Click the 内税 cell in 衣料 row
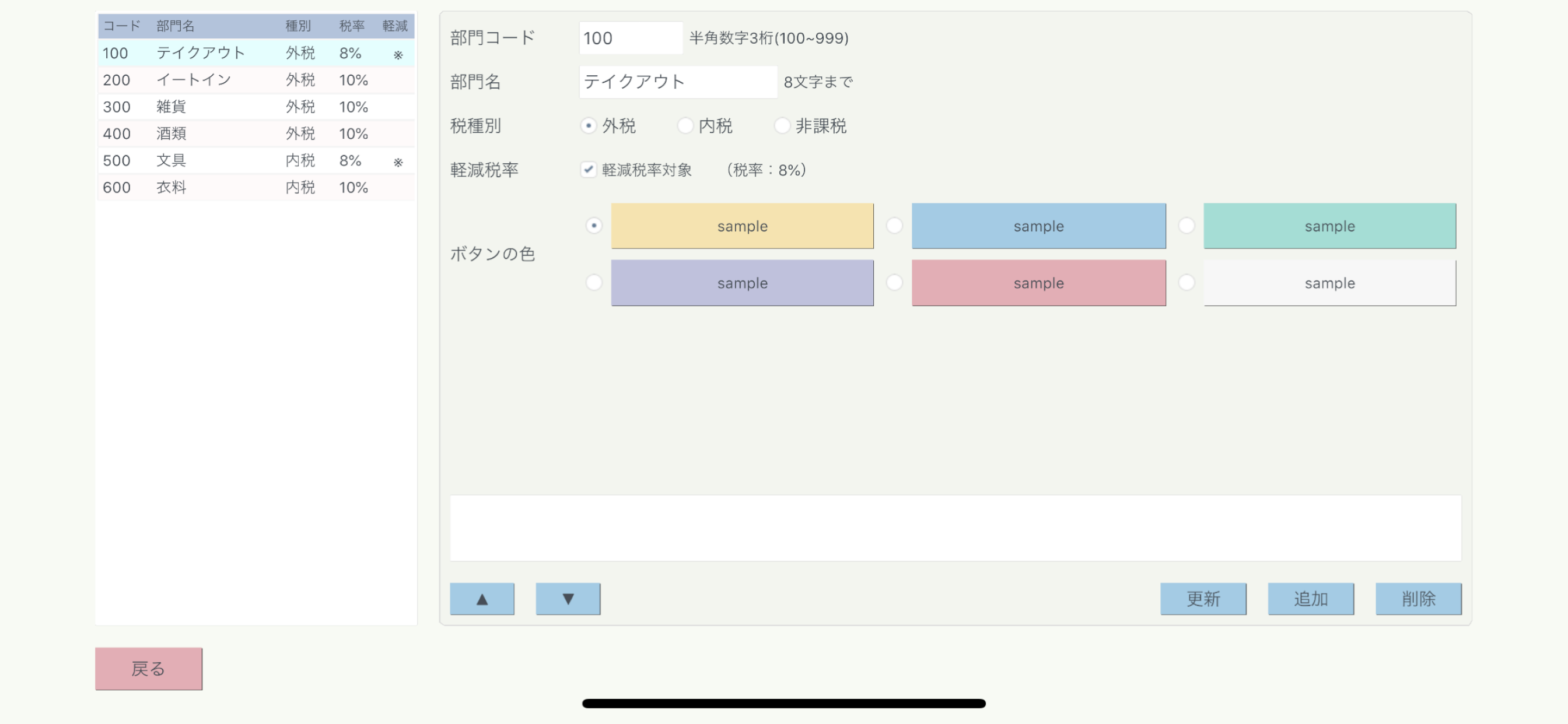The height and width of the screenshot is (724, 1568). pyautogui.click(x=300, y=187)
